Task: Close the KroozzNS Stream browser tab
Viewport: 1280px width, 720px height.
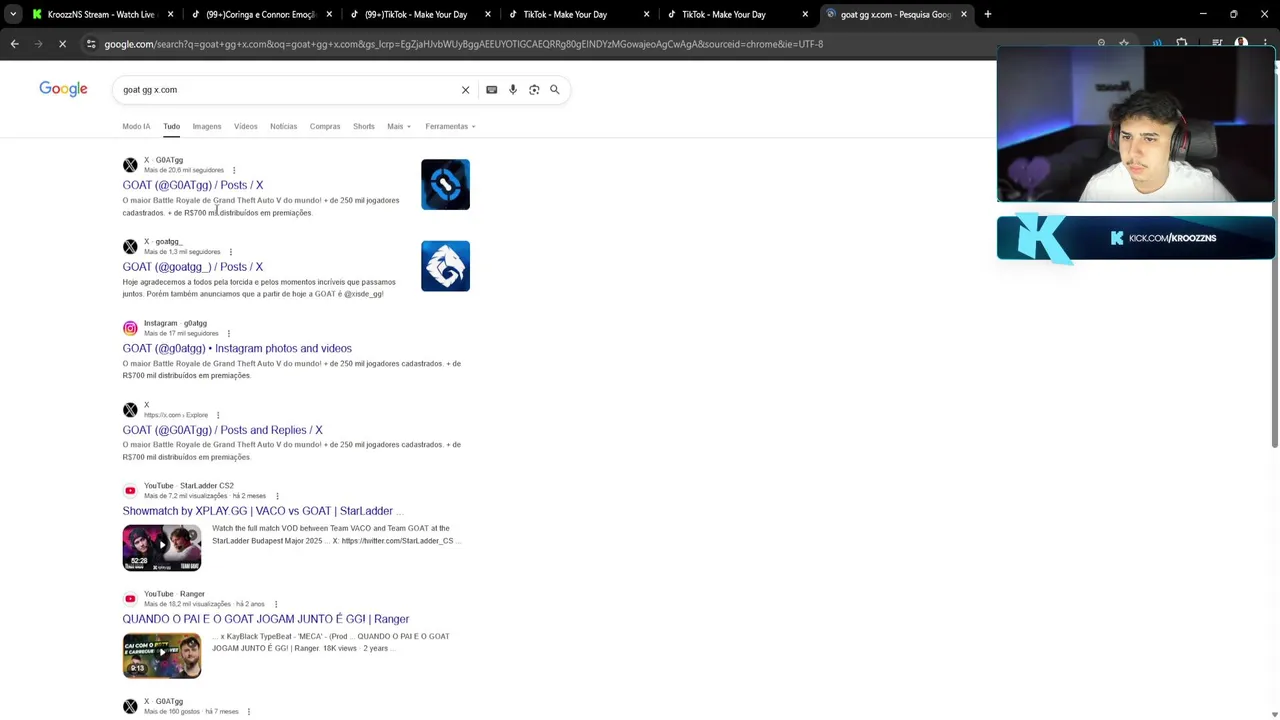Action: click(170, 14)
